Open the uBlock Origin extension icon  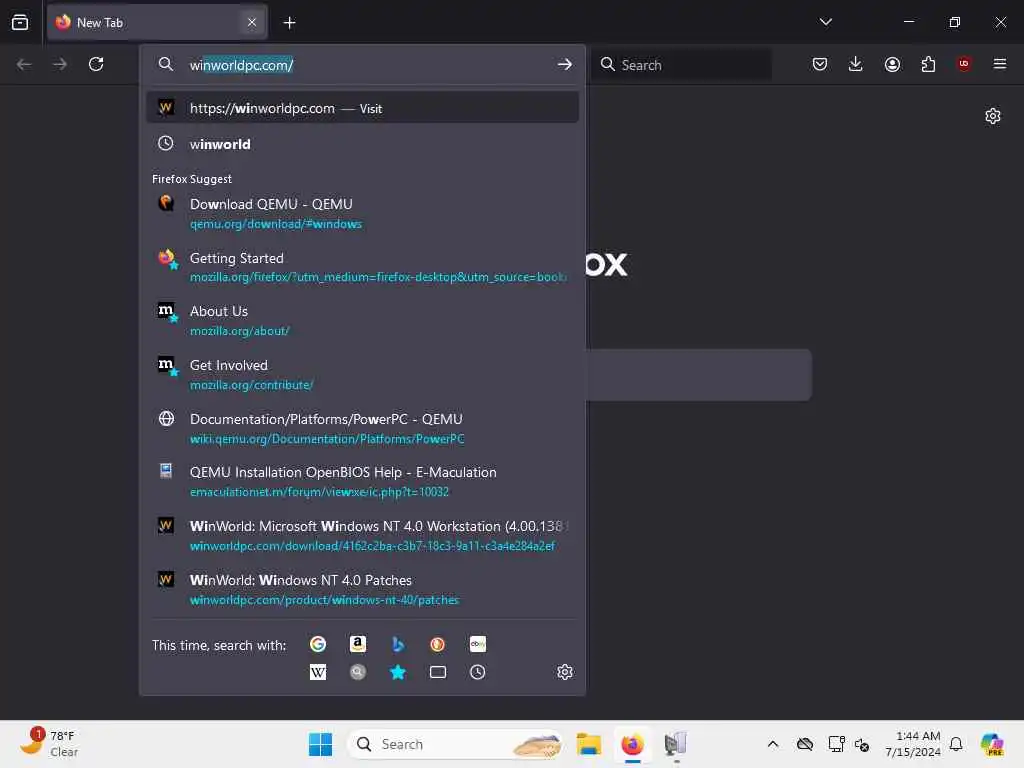point(964,63)
